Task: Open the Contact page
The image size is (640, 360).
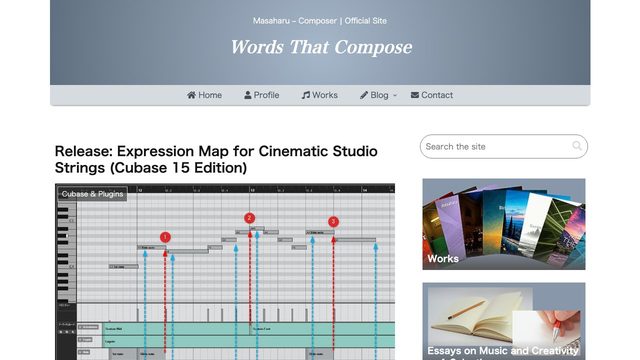Action: [x=432, y=95]
